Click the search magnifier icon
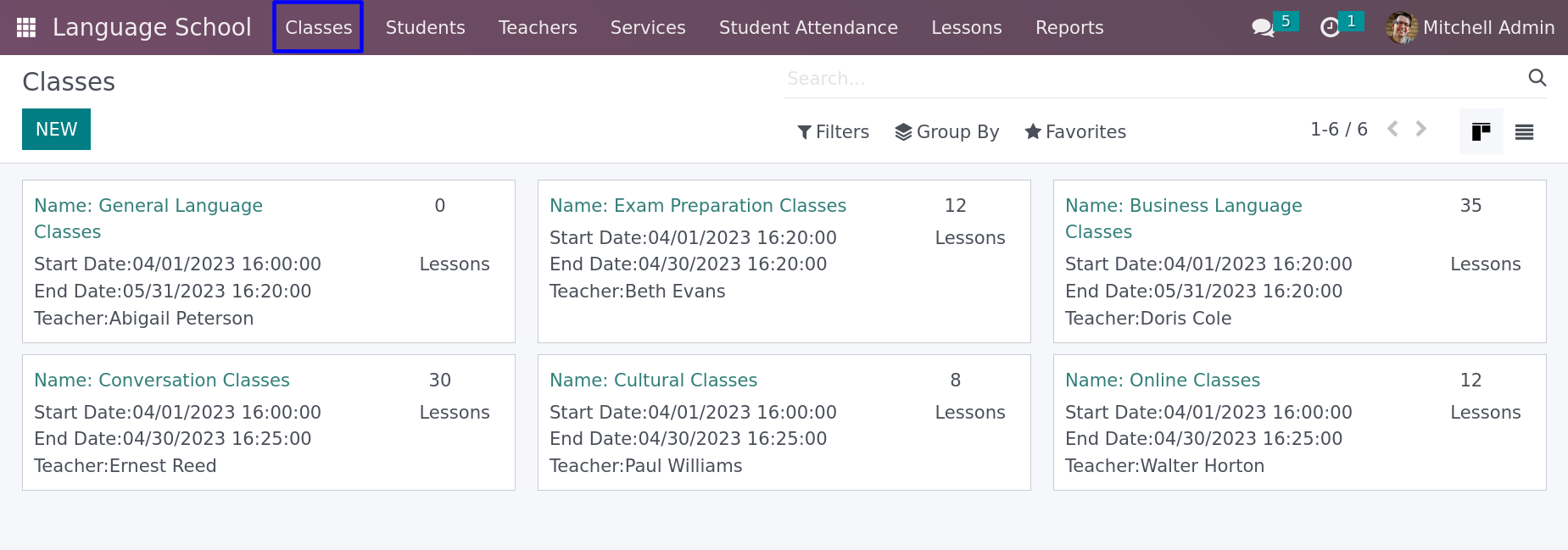Screen dimensions: 1568x550 click(x=1537, y=78)
